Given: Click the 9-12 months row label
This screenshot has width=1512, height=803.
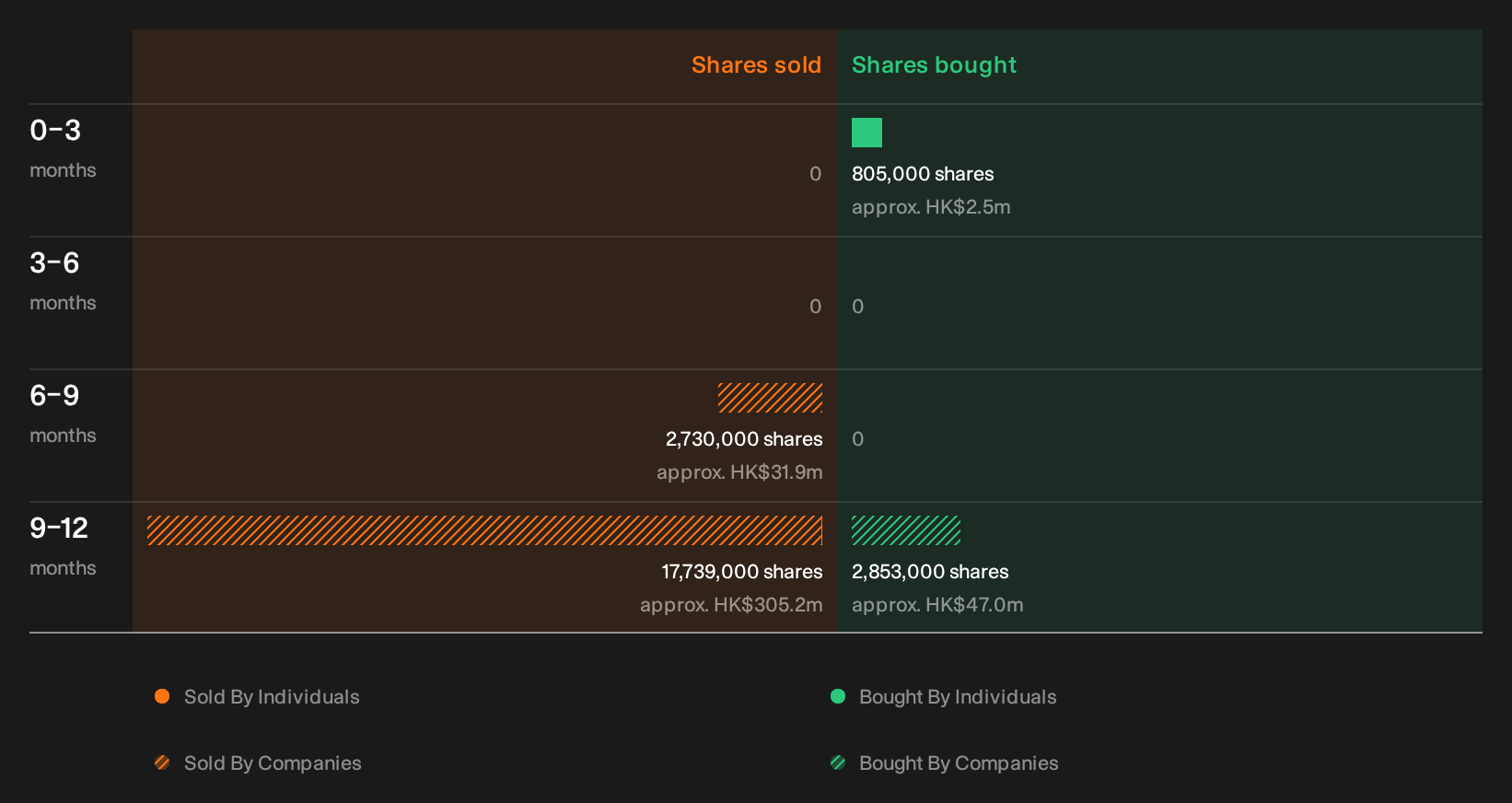Looking at the screenshot, I should coord(63,547).
